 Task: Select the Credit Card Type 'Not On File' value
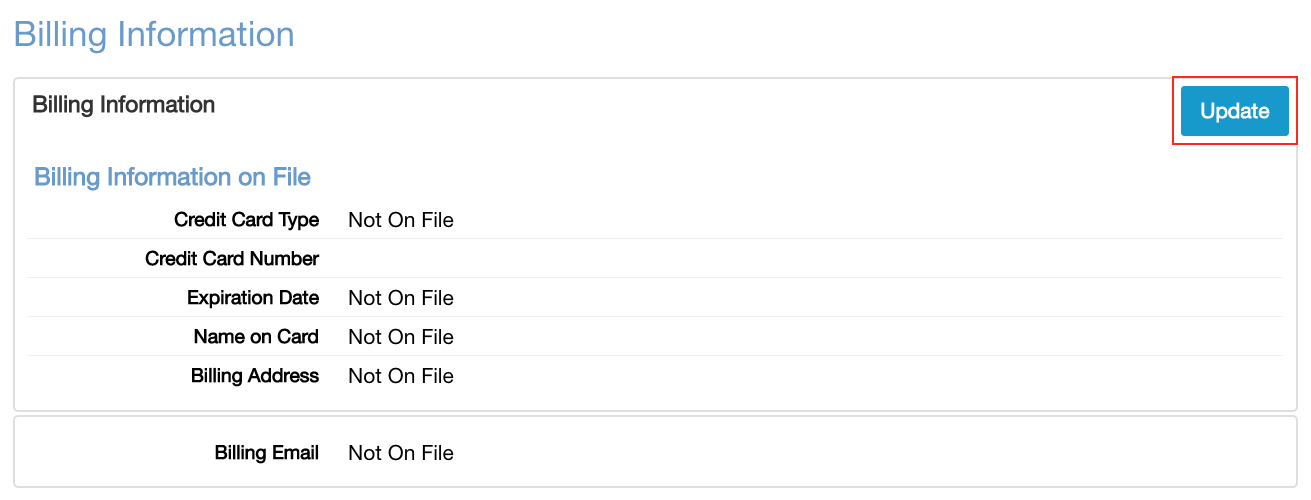tap(400, 220)
